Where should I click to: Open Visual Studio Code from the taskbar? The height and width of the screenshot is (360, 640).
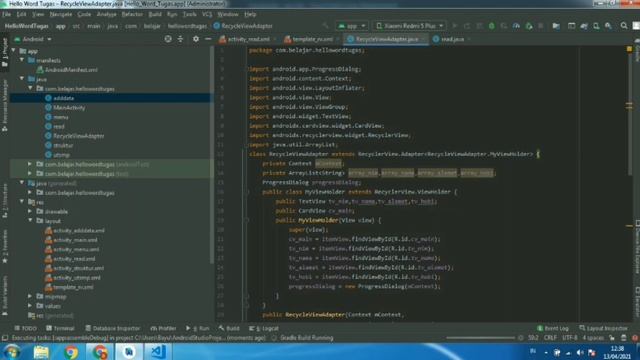(x=158, y=352)
